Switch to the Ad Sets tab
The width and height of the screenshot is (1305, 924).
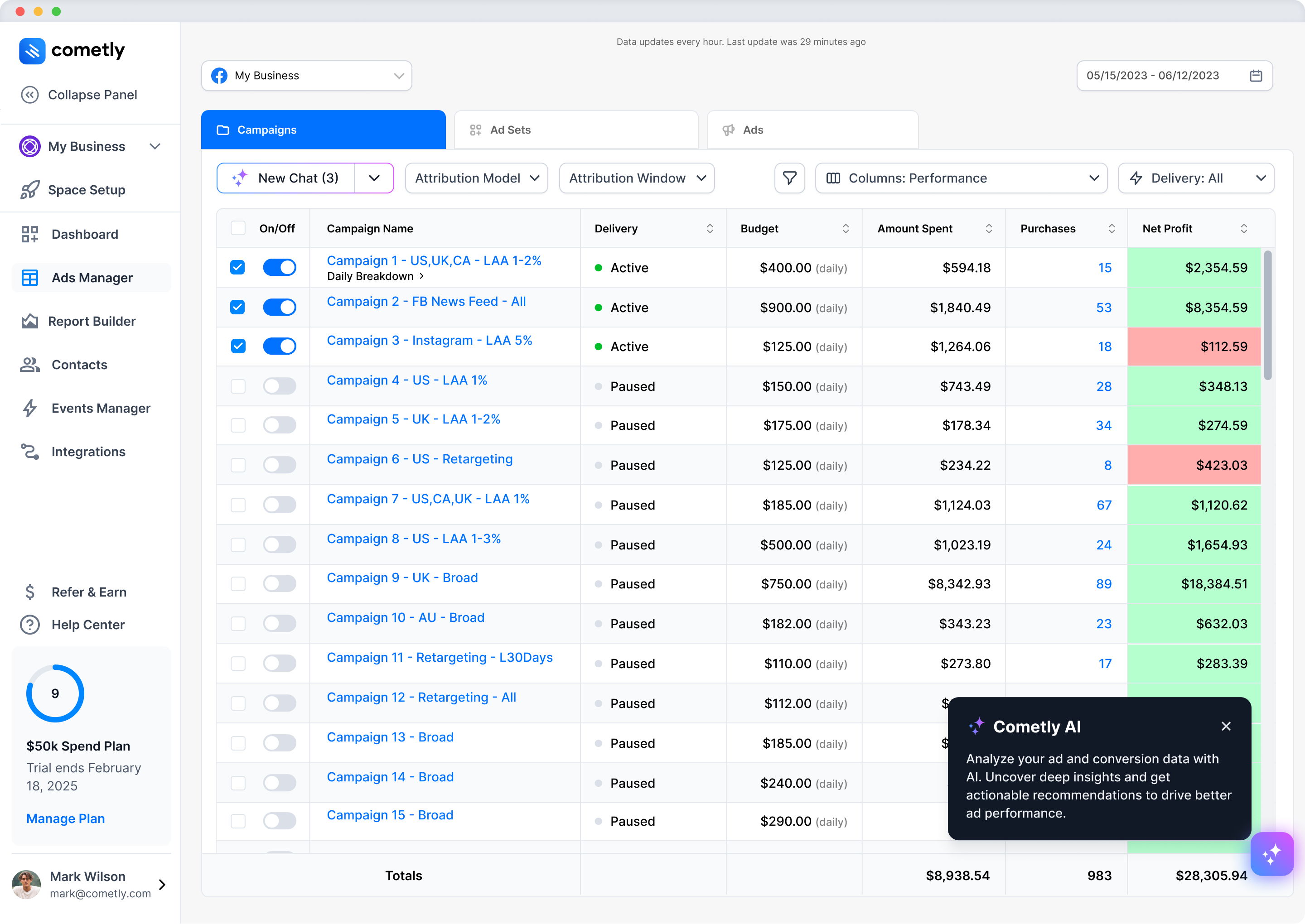[576, 129]
